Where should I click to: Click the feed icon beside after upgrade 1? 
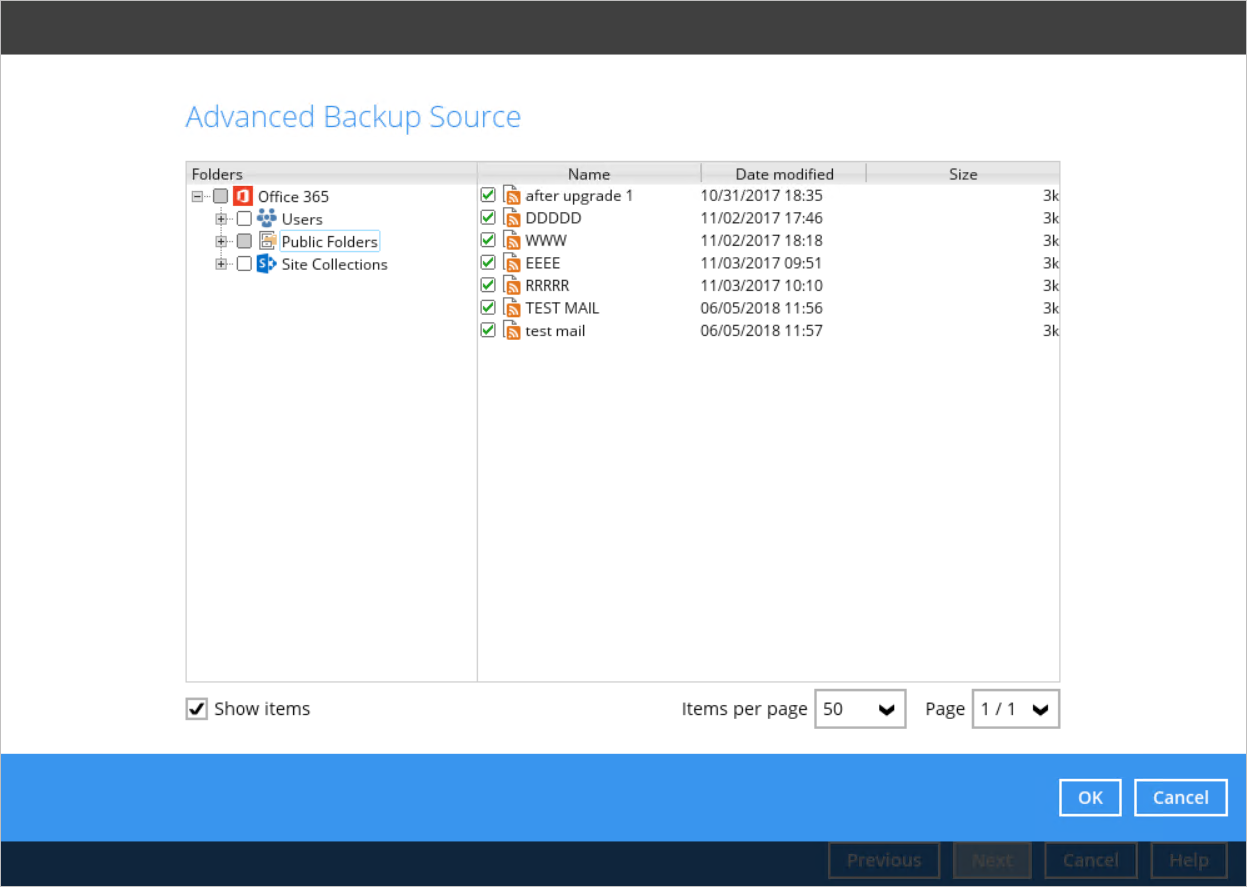[x=512, y=196]
